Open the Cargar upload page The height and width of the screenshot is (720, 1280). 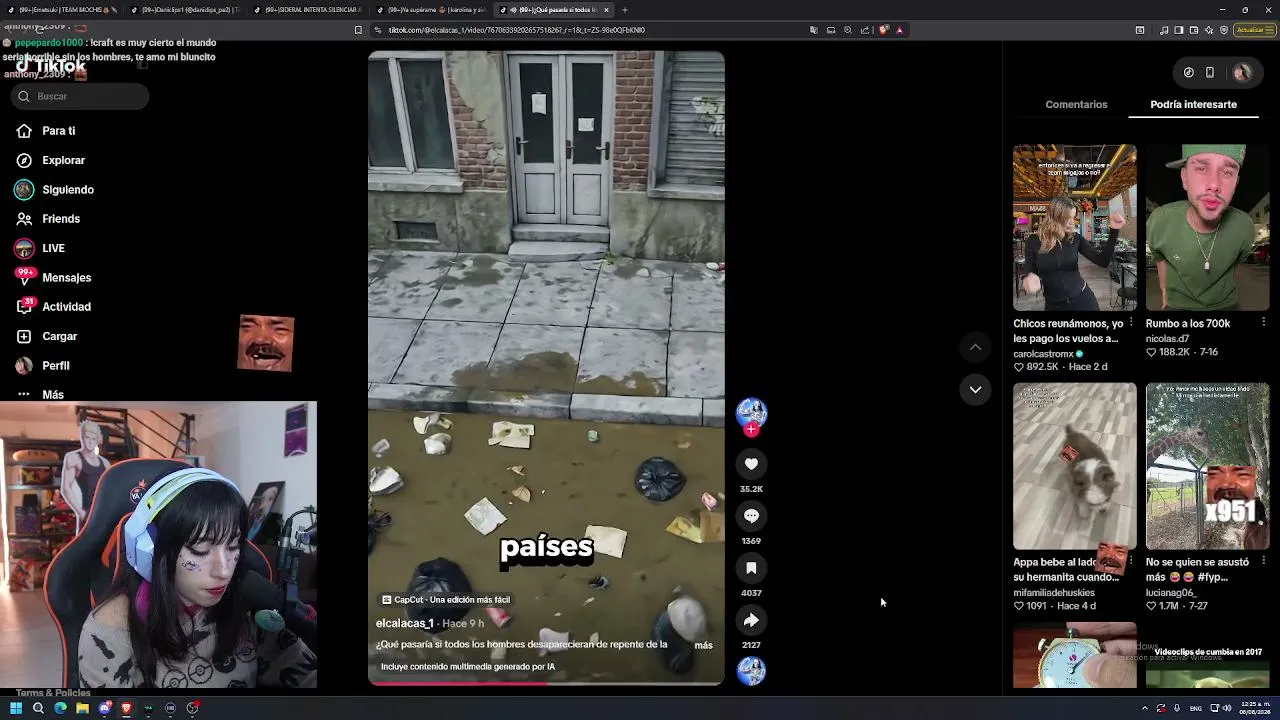(59, 336)
